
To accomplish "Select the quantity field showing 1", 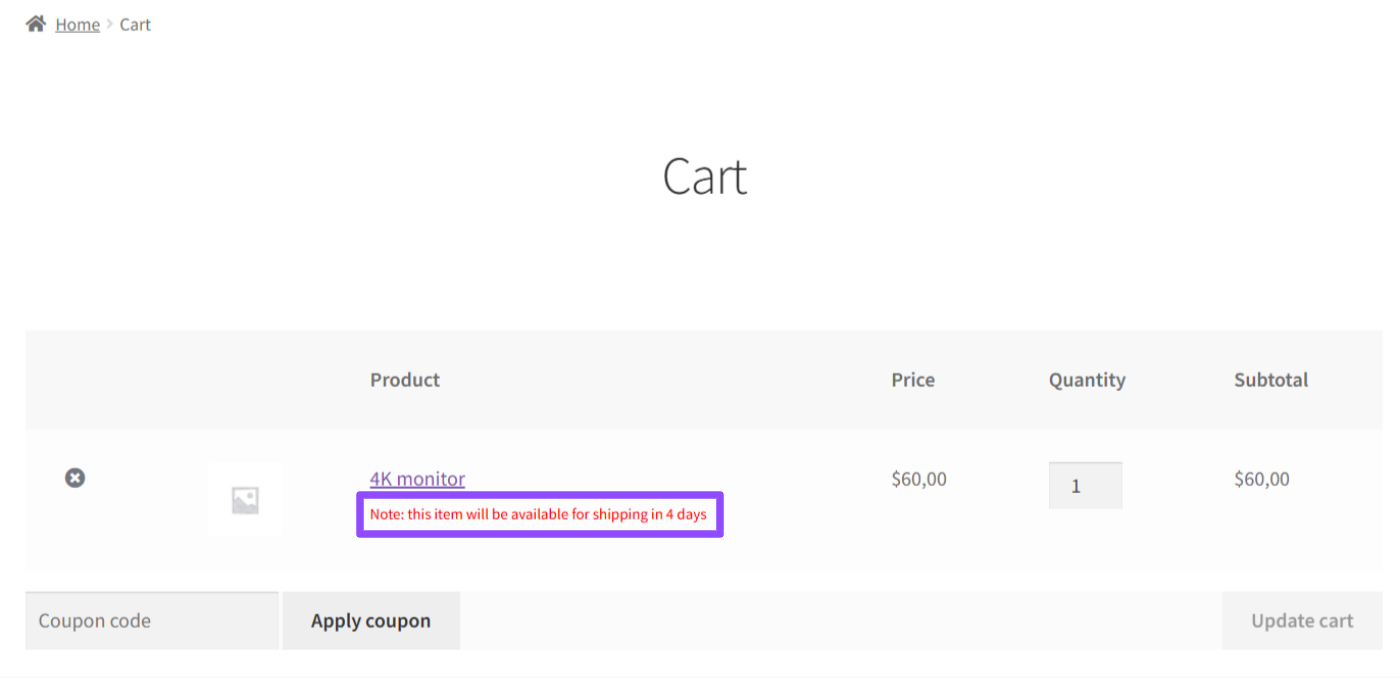I will (x=1085, y=485).
